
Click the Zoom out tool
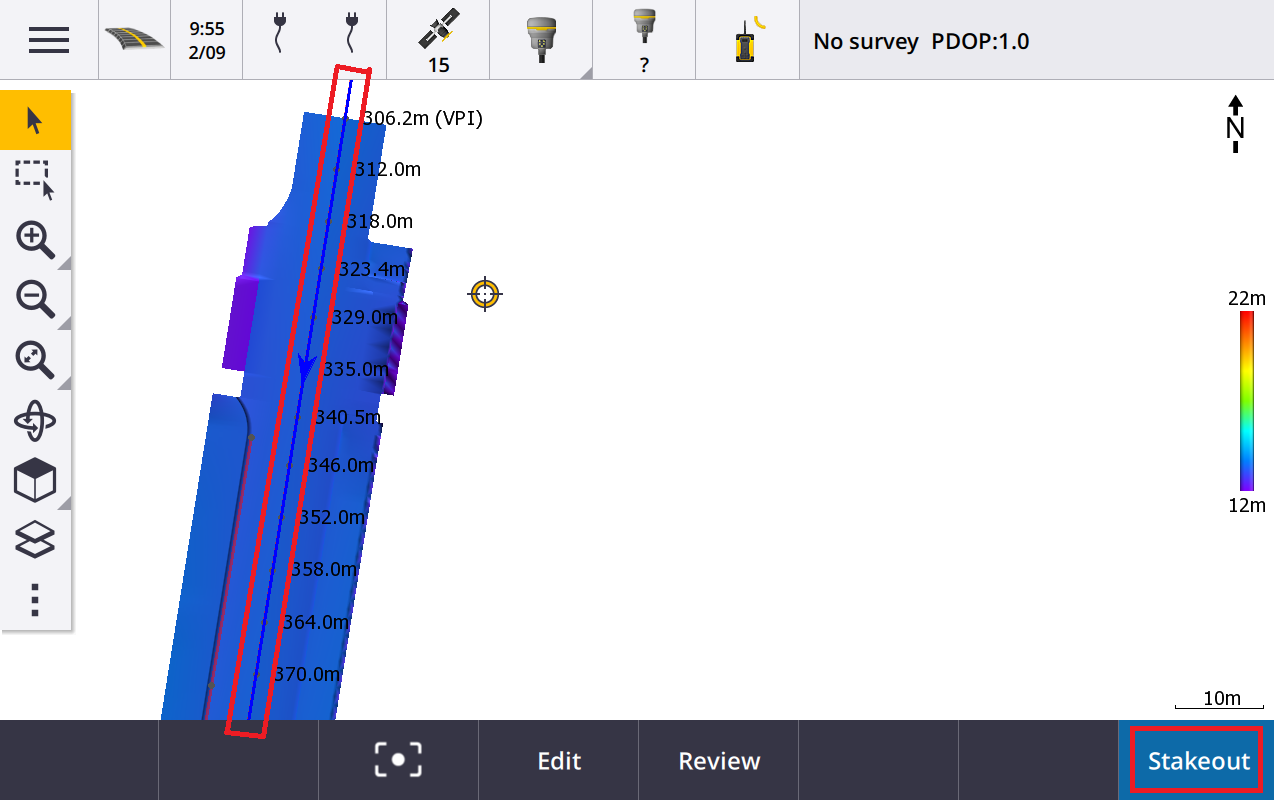click(x=35, y=300)
